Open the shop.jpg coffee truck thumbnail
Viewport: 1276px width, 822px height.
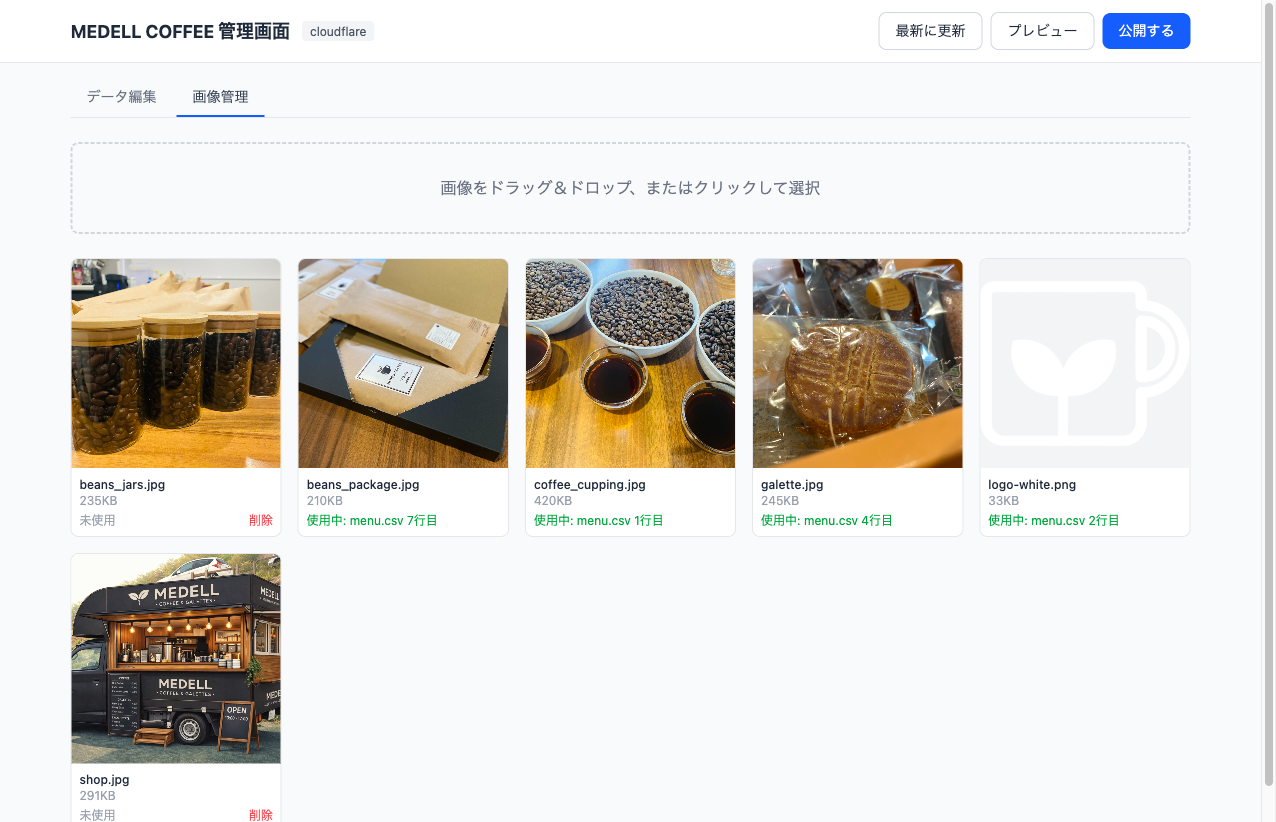[175, 658]
